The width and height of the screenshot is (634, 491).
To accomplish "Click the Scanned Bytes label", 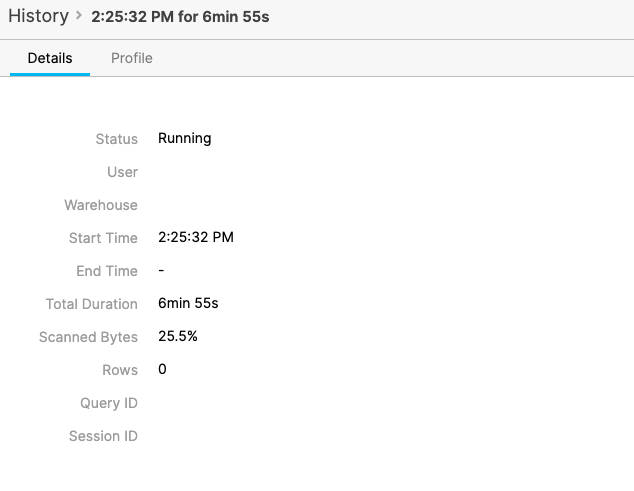I will [x=88, y=337].
